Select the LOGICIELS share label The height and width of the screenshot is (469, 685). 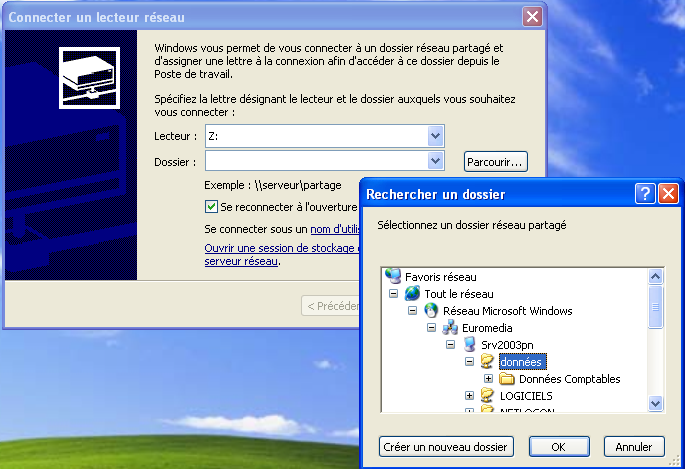pyautogui.click(x=526, y=396)
